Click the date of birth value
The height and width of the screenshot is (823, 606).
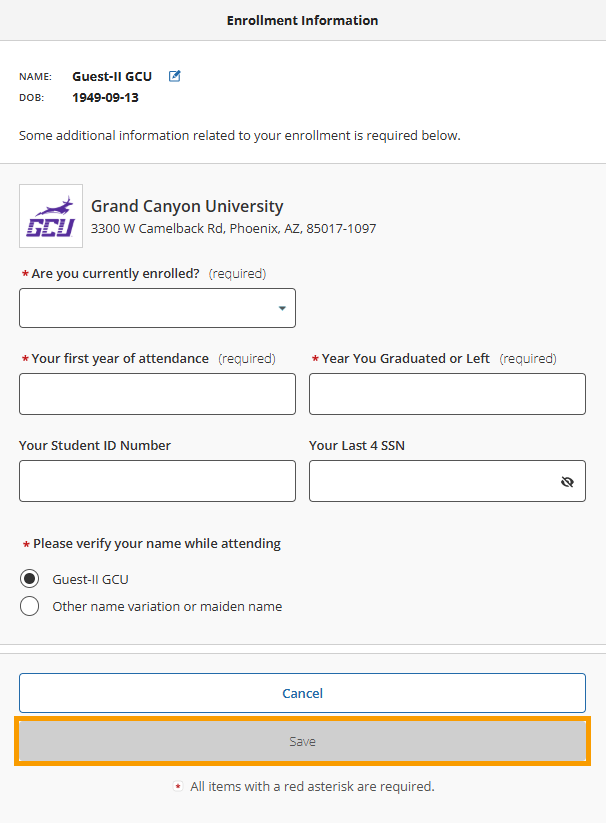tap(105, 98)
